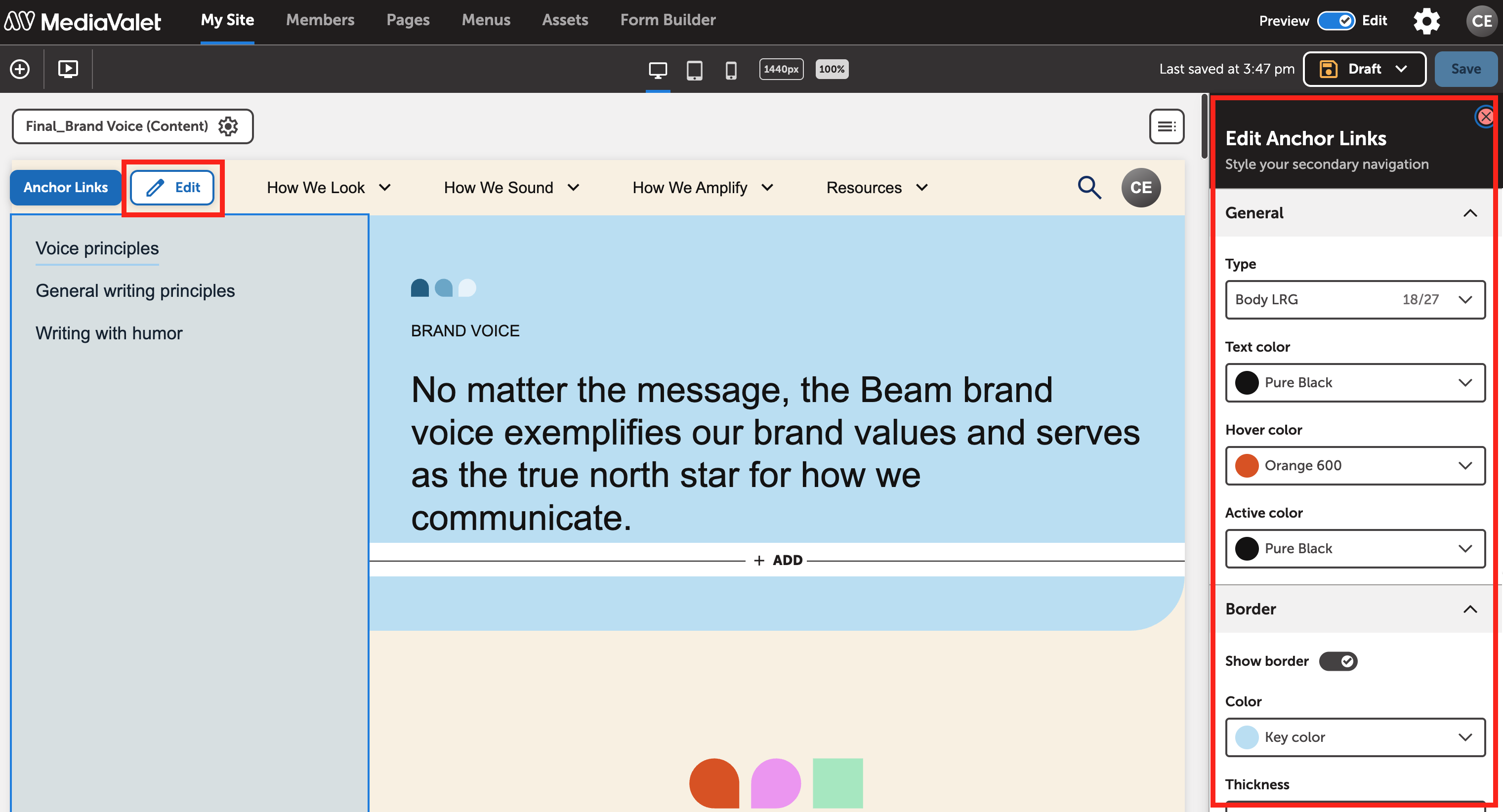Click the Final_Brand Voice (Content) page button
This screenshot has width=1503, height=812.
(x=132, y=126)
